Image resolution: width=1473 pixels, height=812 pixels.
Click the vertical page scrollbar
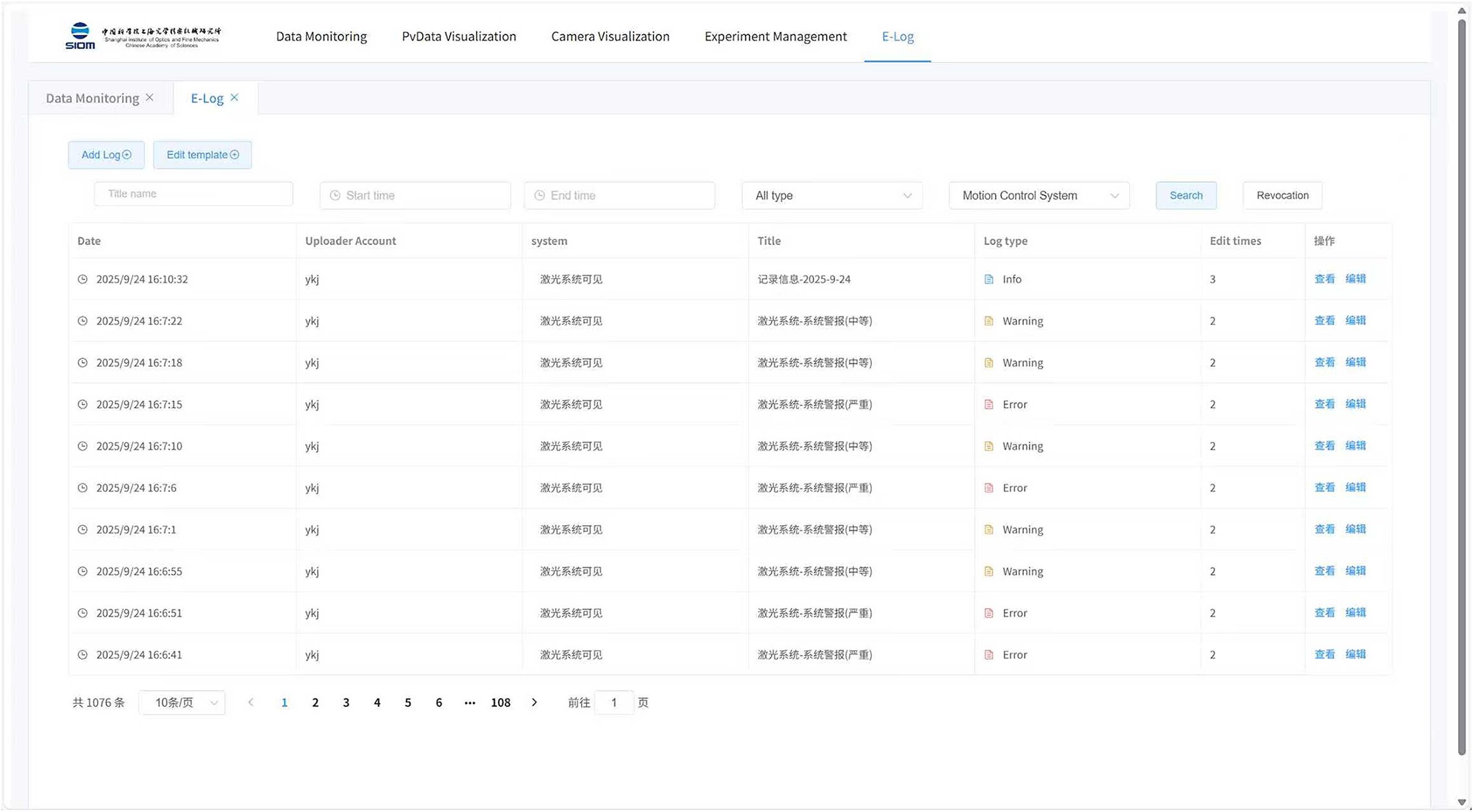click(1462, 388)
